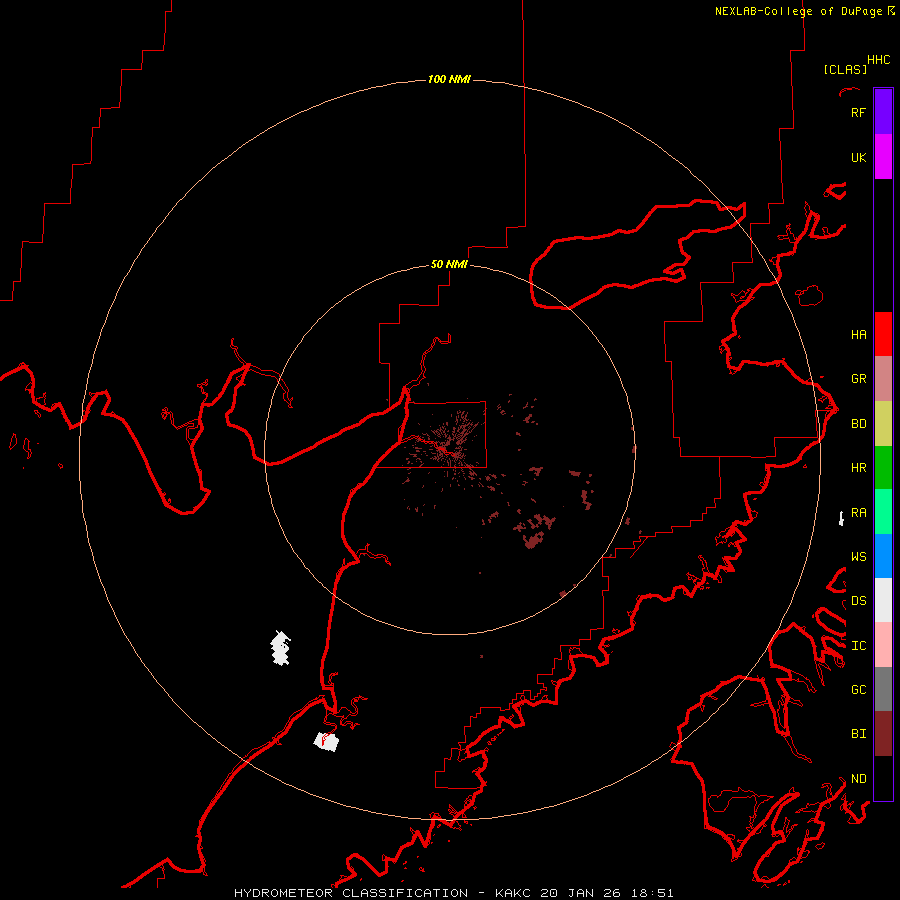Click the 'WS' legend label
The width and height of the screenshot is (900, 900).
click(858, 556)
